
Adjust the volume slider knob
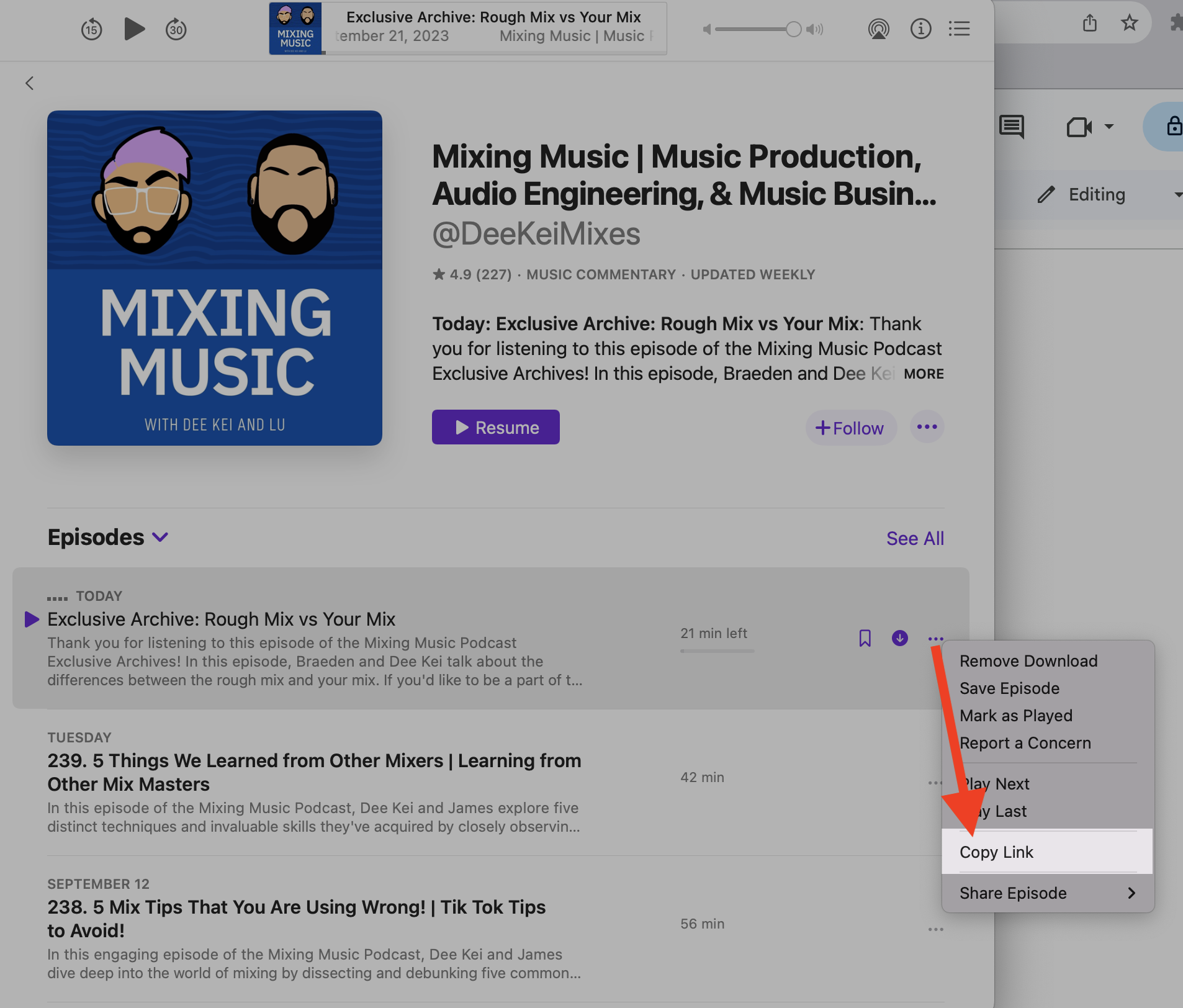(793, 29)
